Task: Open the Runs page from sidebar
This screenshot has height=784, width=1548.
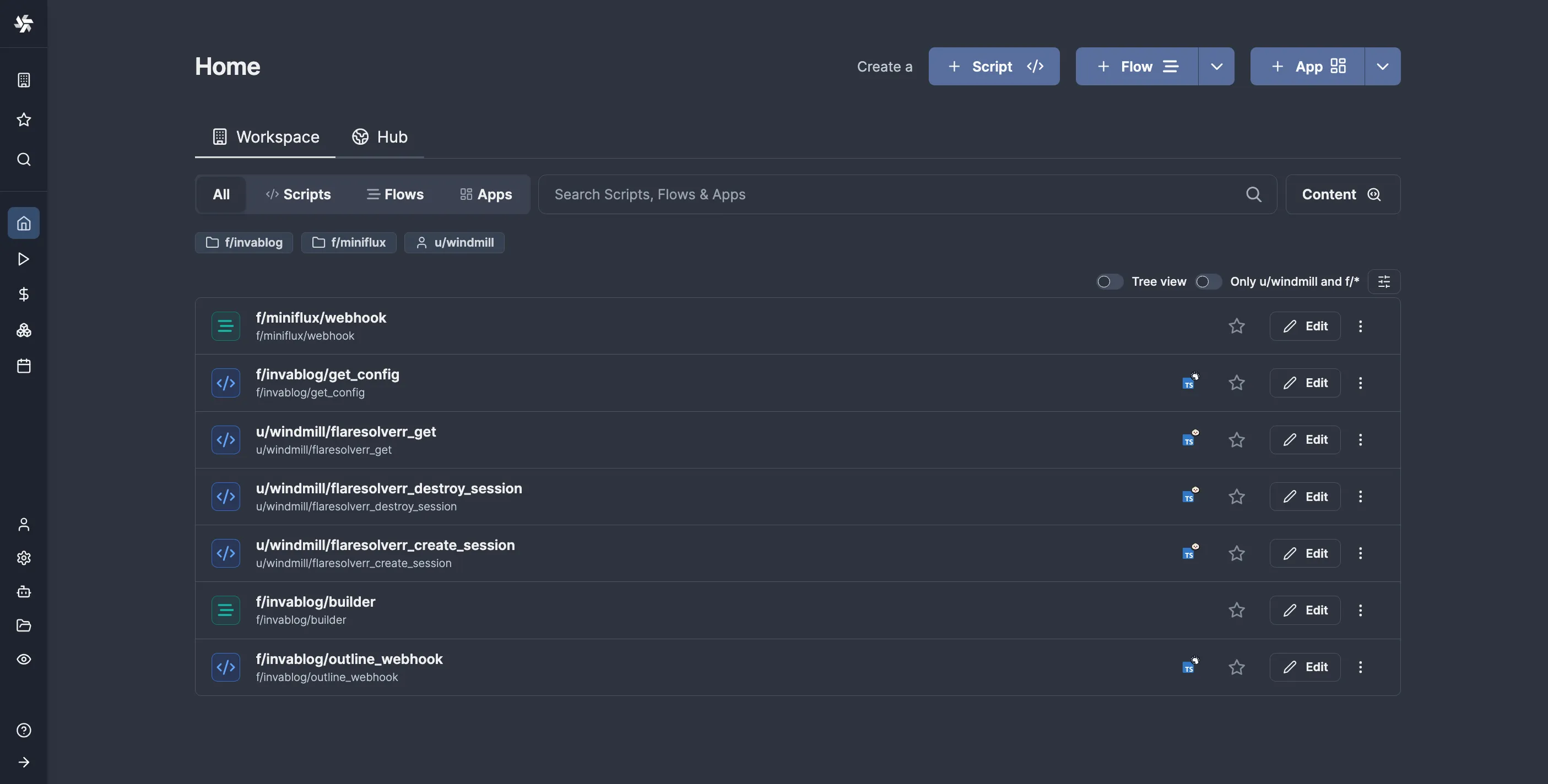Action: (x=24, y=259)
